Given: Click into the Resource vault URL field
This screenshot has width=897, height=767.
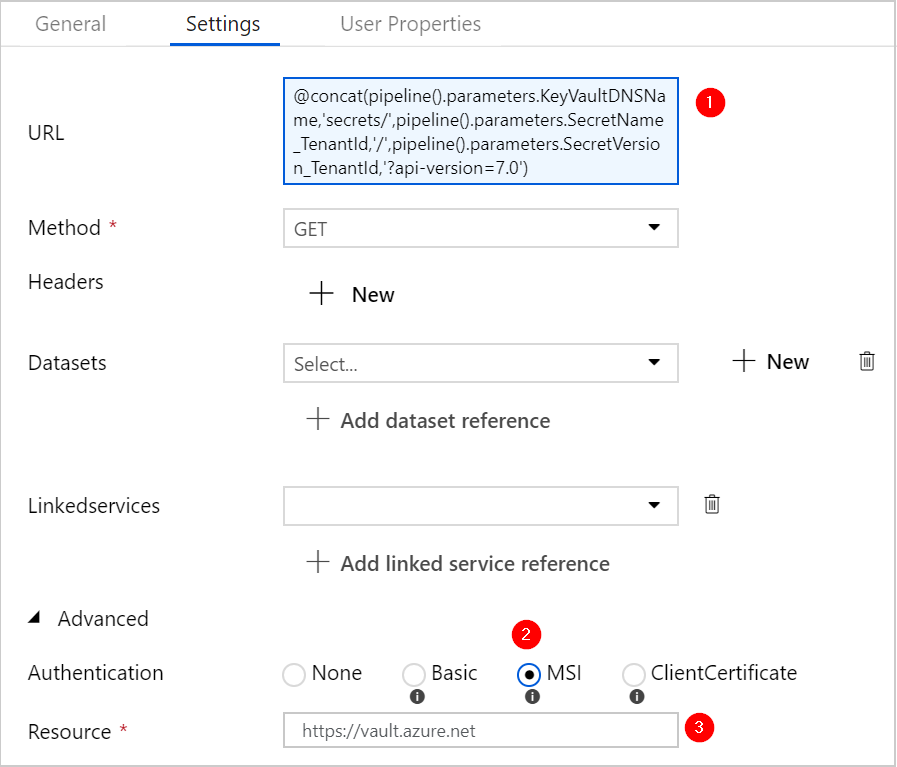Looking at the screenshot, I should coord(481,730).
